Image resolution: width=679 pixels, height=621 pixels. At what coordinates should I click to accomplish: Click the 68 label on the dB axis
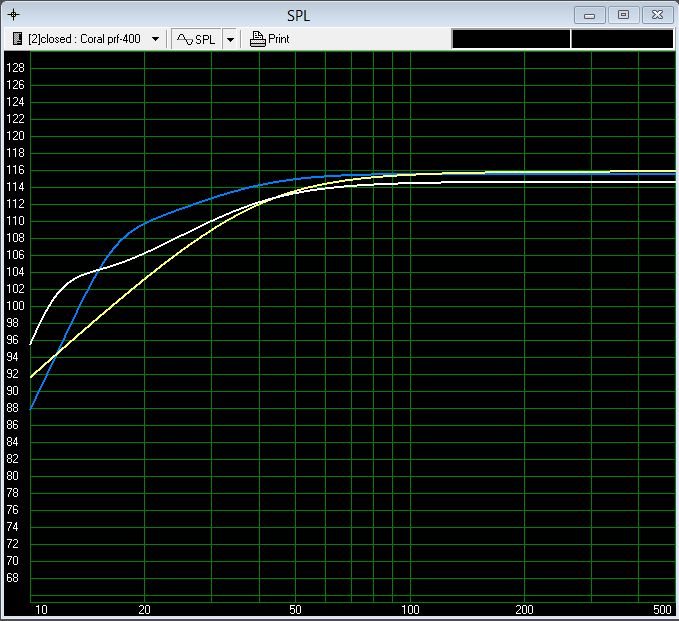16,578
